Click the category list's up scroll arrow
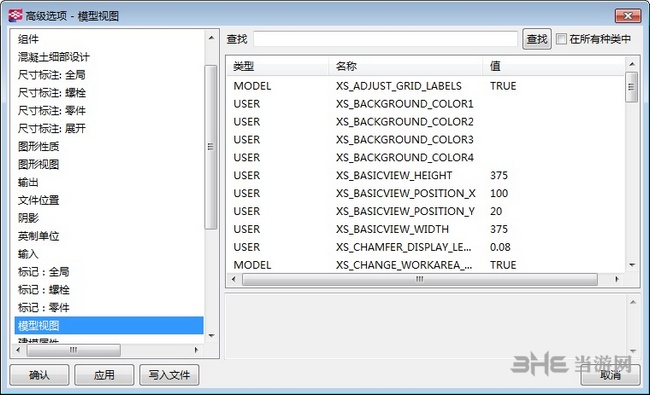 point(211,38)
